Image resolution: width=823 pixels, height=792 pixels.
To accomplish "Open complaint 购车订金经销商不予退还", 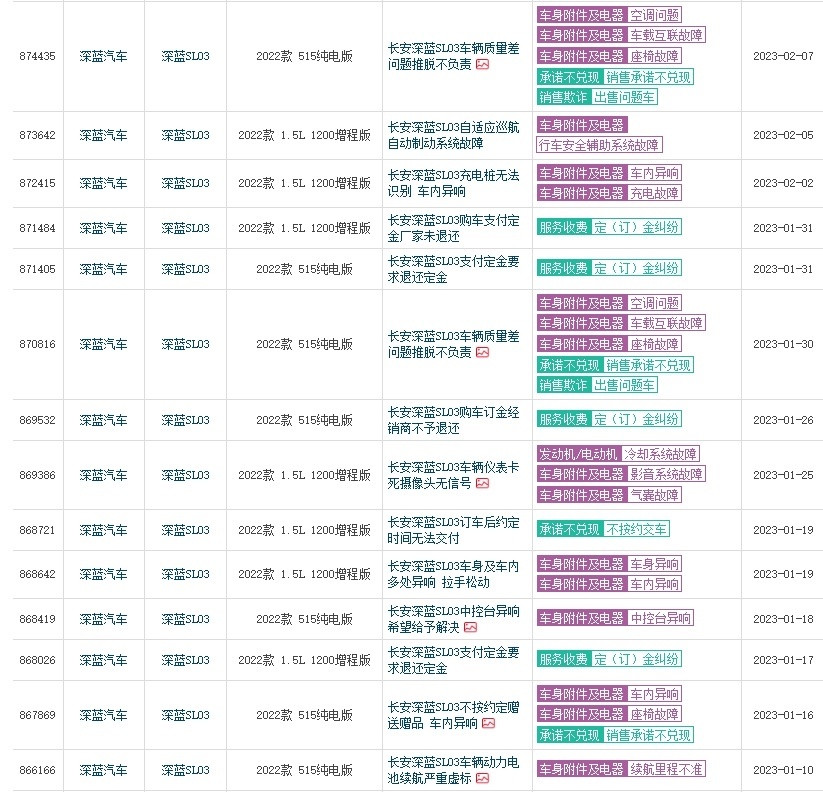I will point(453,420).
